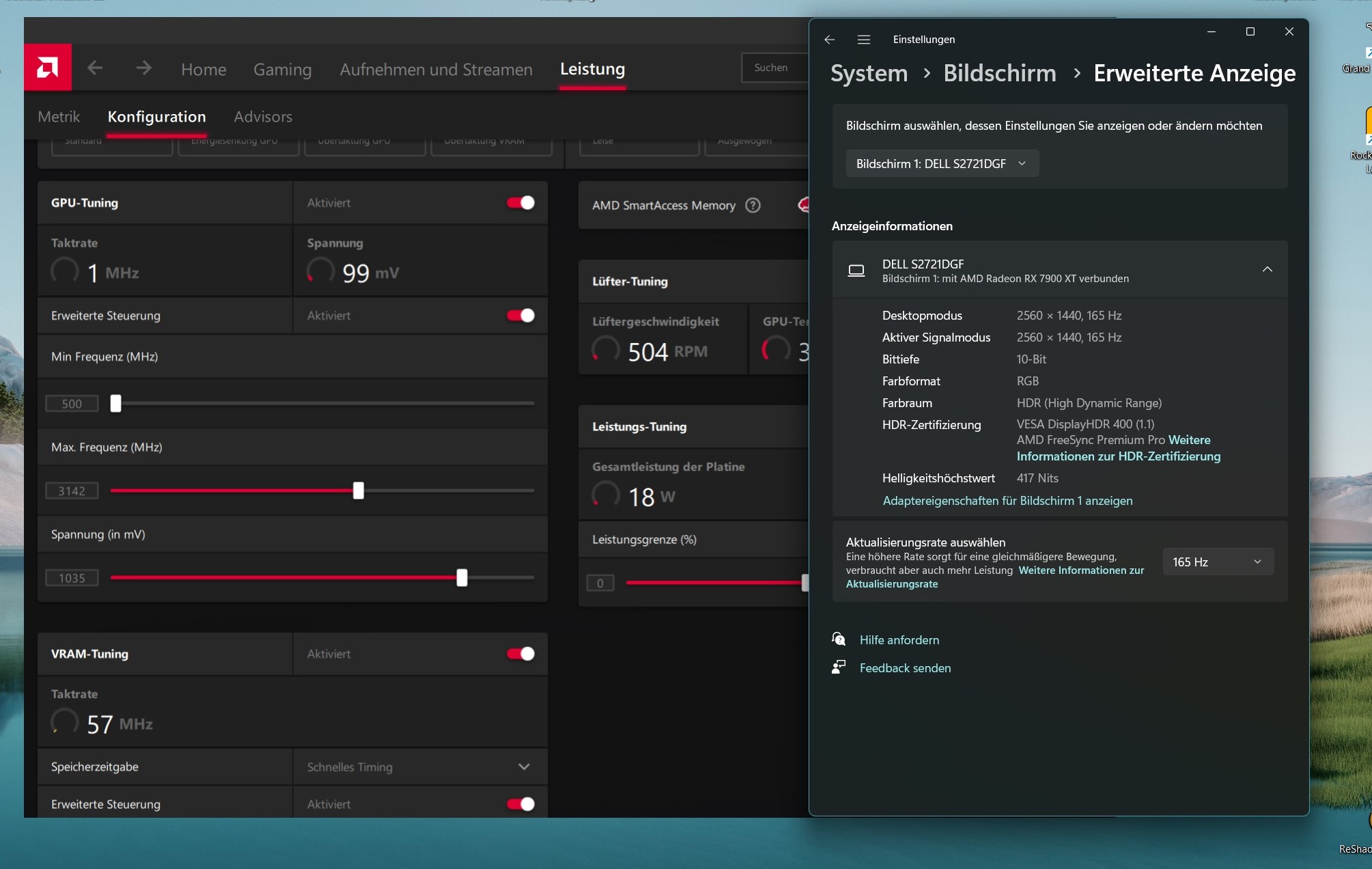The height and width of the screenshot is (869, 1372).
Task: Click SmartAccess Memory help question icon
Action: tap(753, 205)
